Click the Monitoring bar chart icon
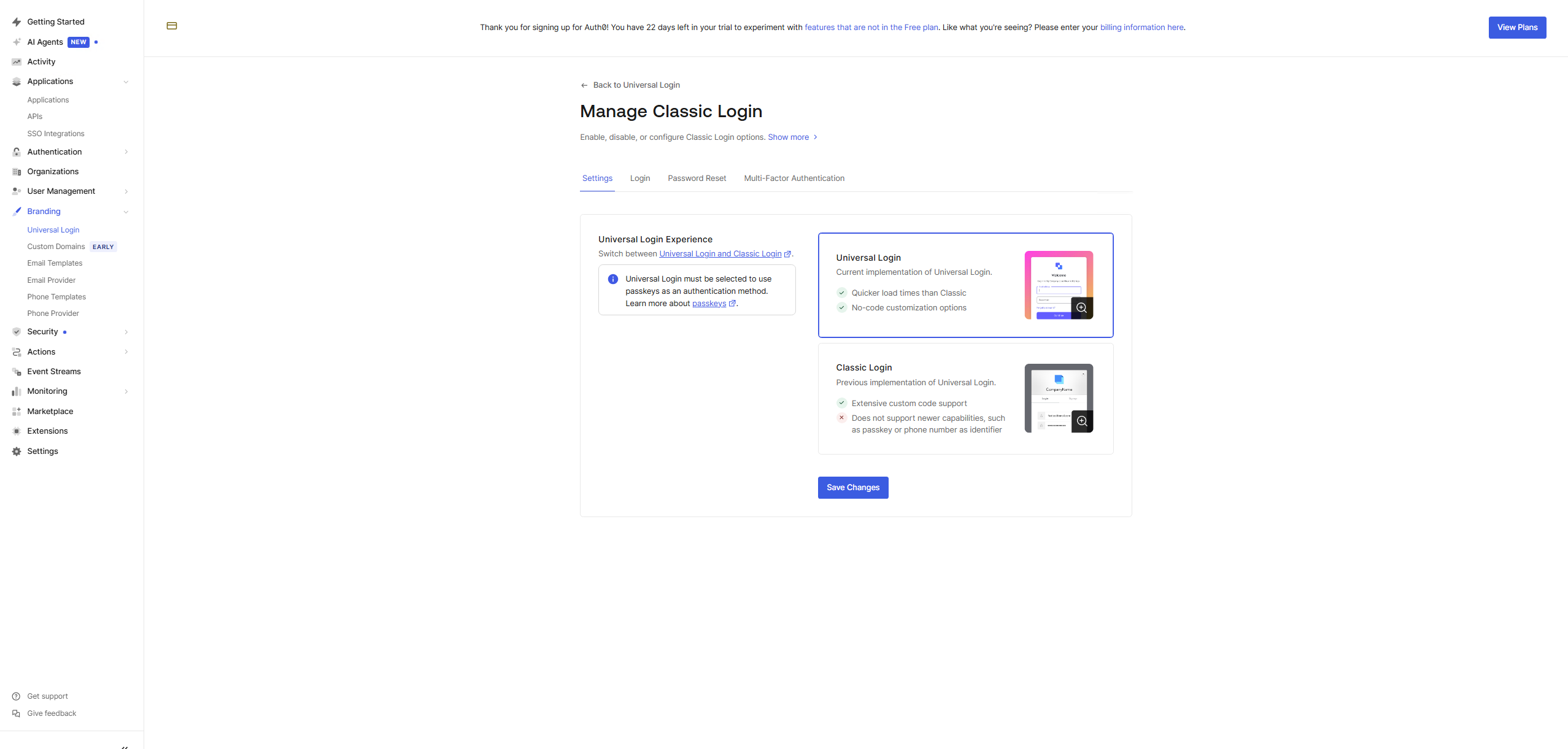1568x749 pixels. pos(17,391)
